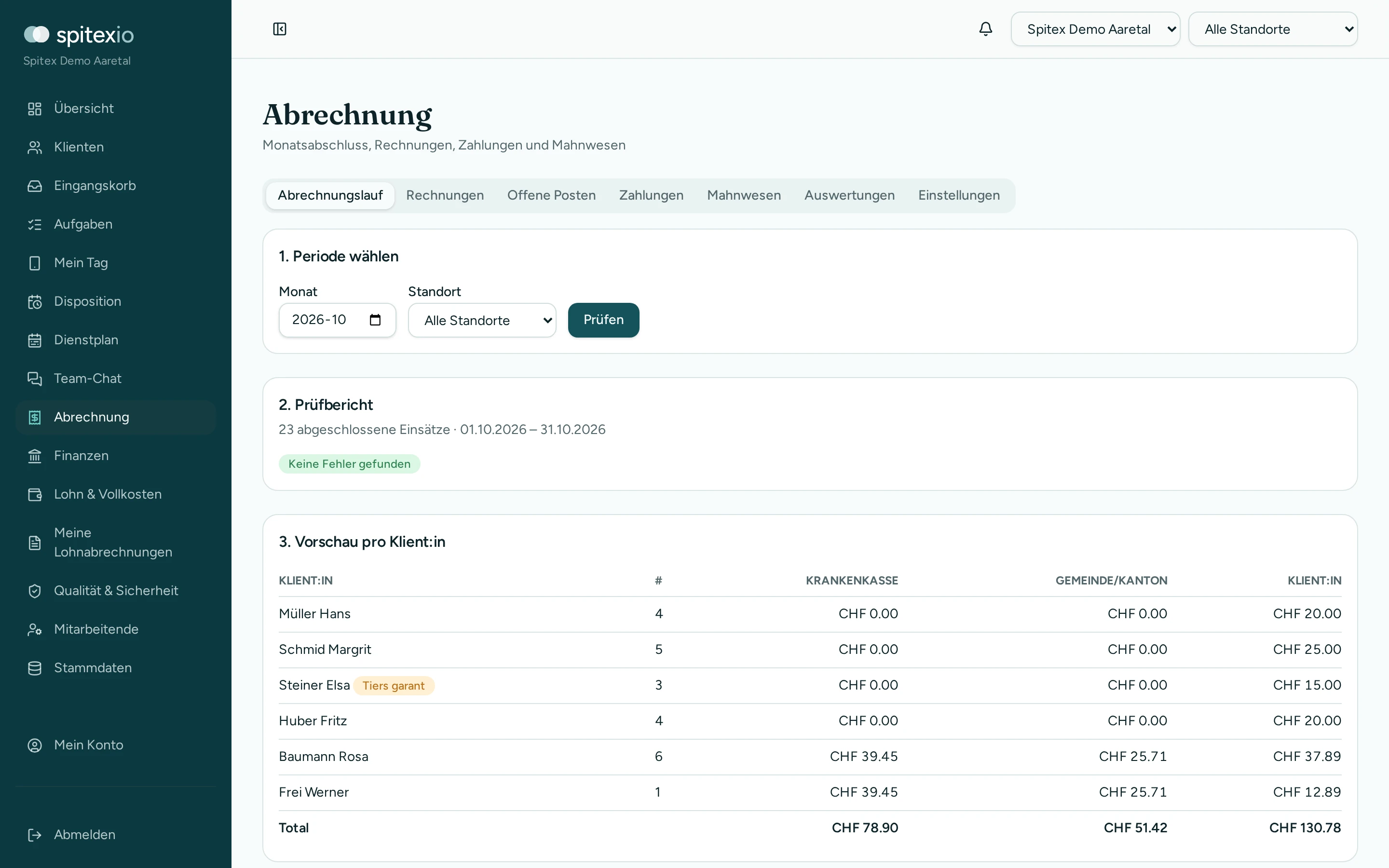The image size is (1389, 868).
Task: Select the Abrechnungslauf tab
Action: point(330,195)
